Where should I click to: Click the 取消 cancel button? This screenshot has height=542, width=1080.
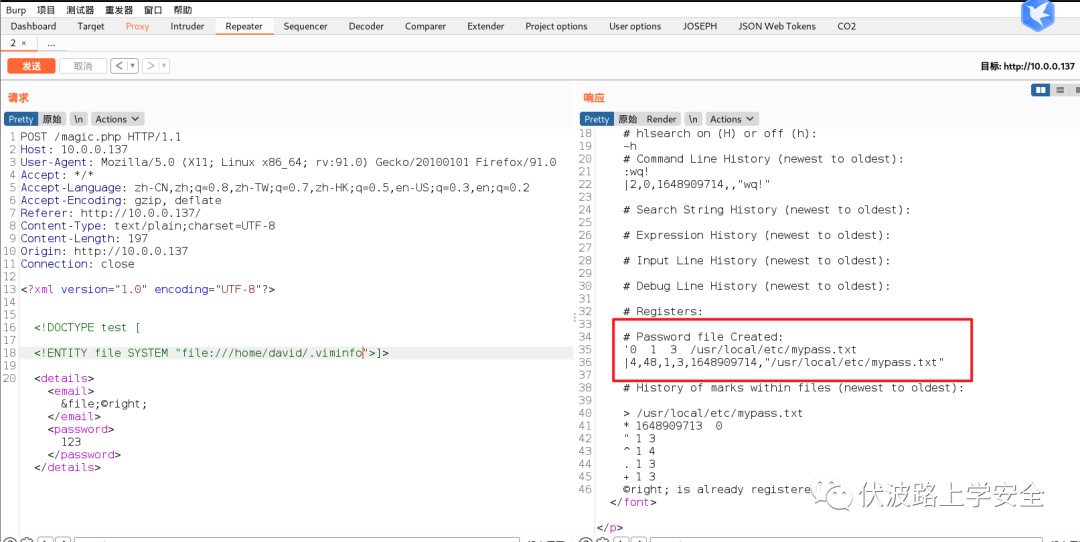83,66
